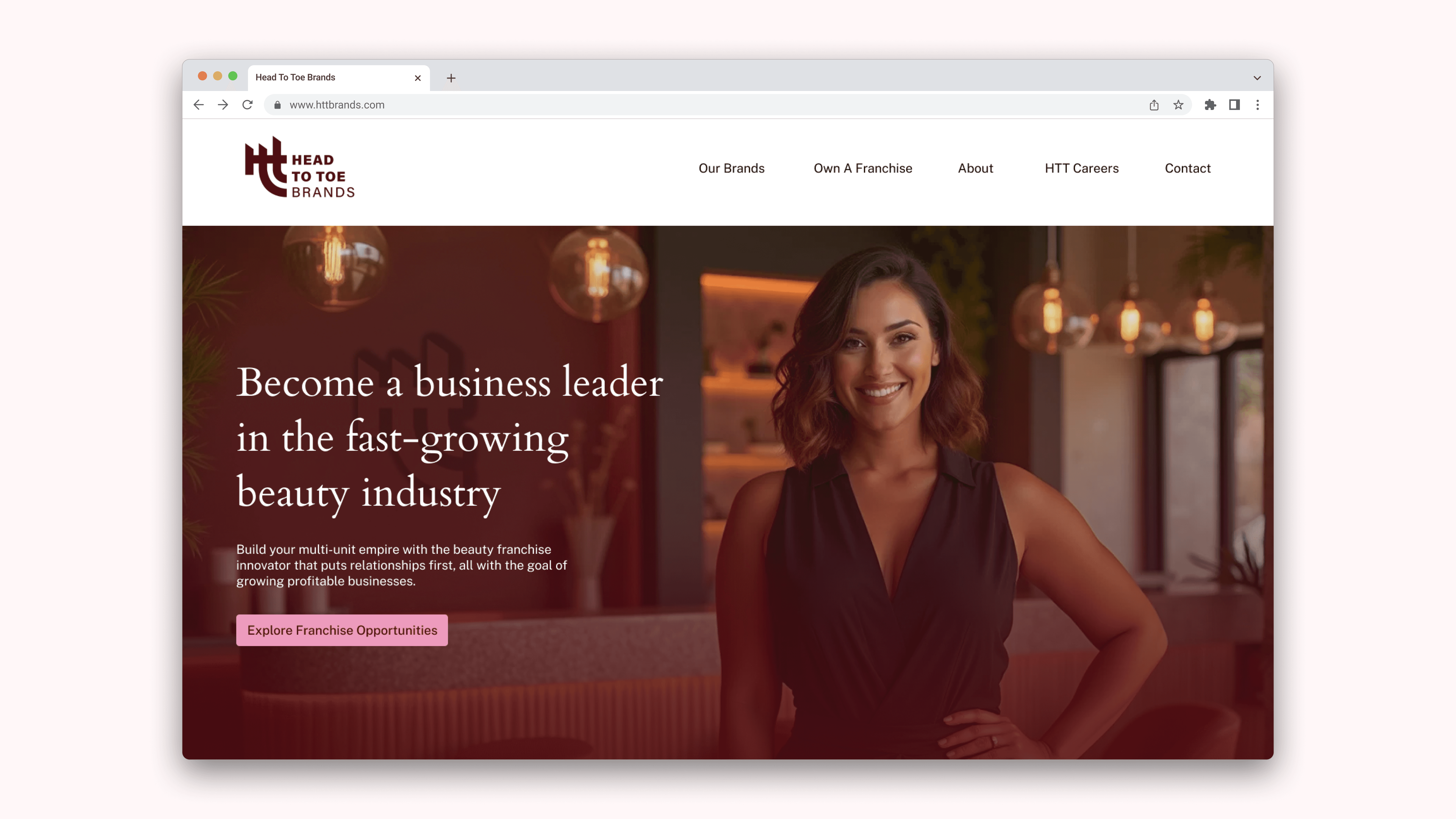Screen dimensions: 1456x819
Task: Click the padlock site info icon
Action: click(278, 105)
